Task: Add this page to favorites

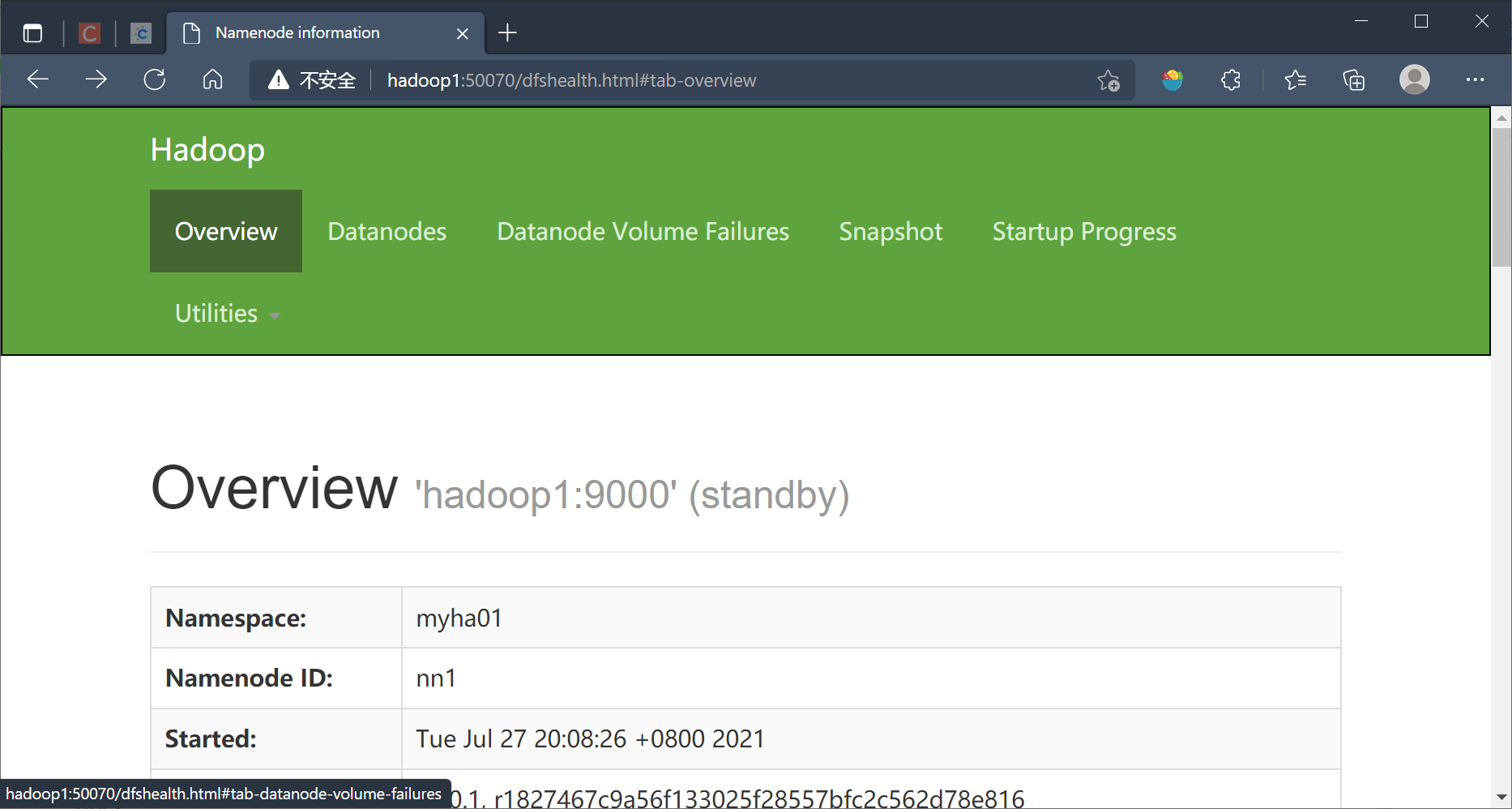Action: [1108, 80]
